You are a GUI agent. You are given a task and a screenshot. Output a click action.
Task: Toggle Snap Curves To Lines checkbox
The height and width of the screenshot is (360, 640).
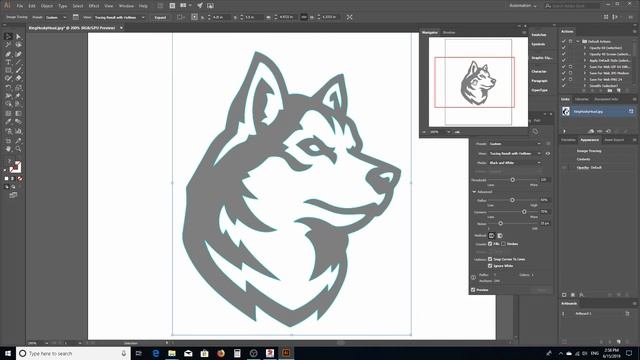click(490, 259)
